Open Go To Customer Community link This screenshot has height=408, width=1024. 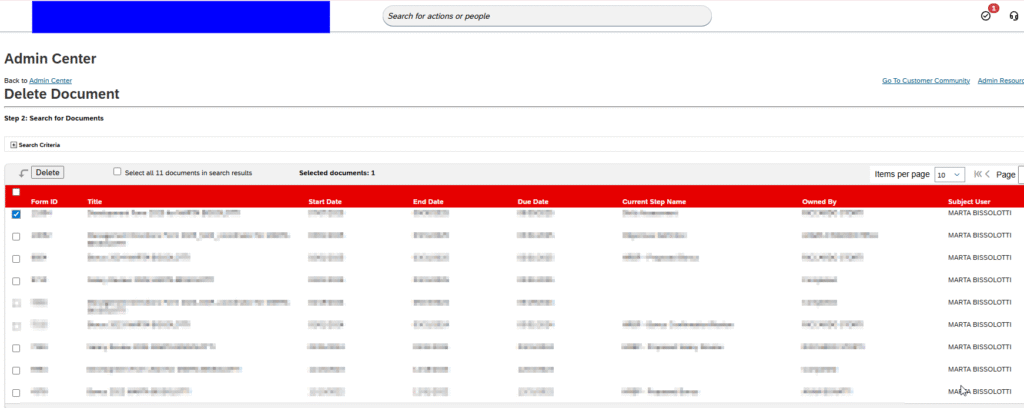pyautogui.click(x=925, y=80)
